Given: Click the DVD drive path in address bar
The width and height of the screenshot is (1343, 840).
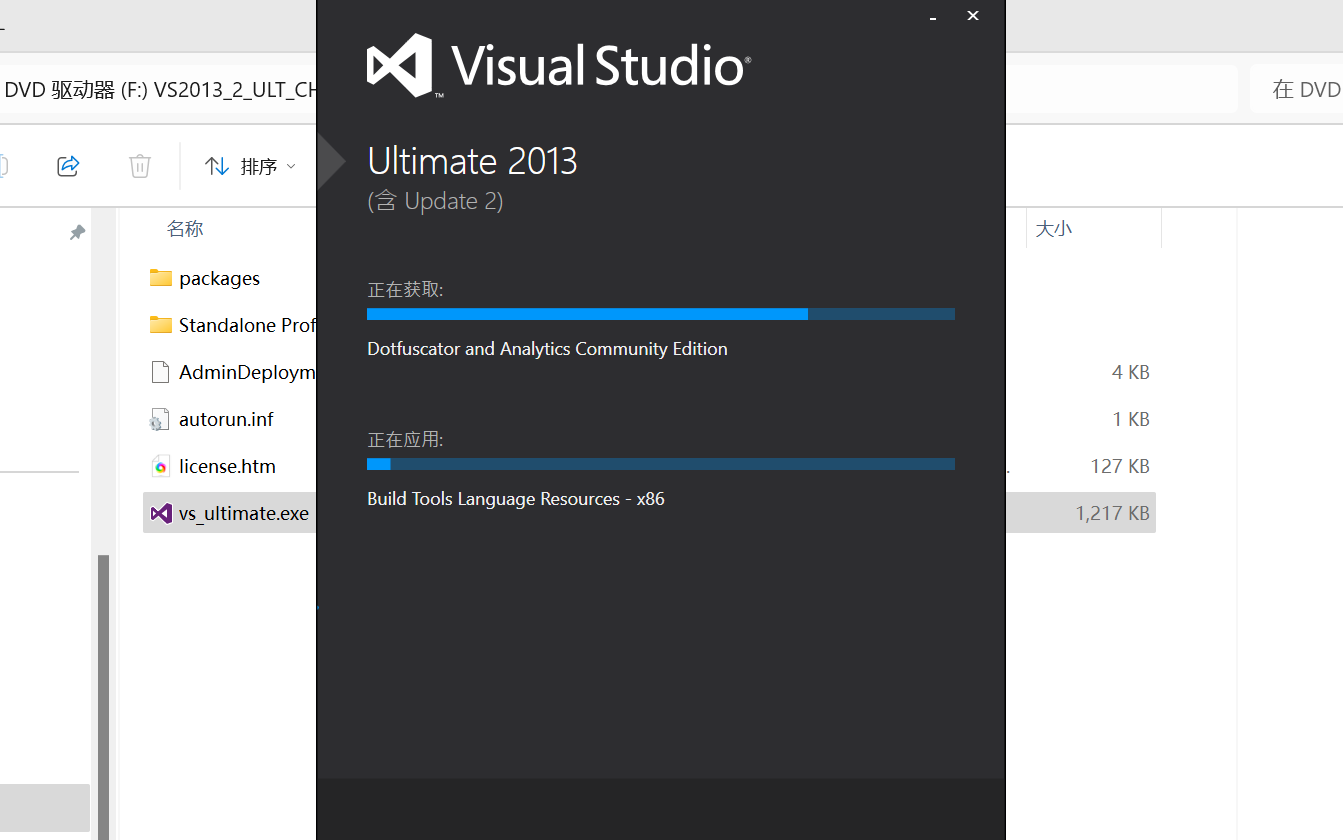Looking at the screenshot, I should point(161,89).
